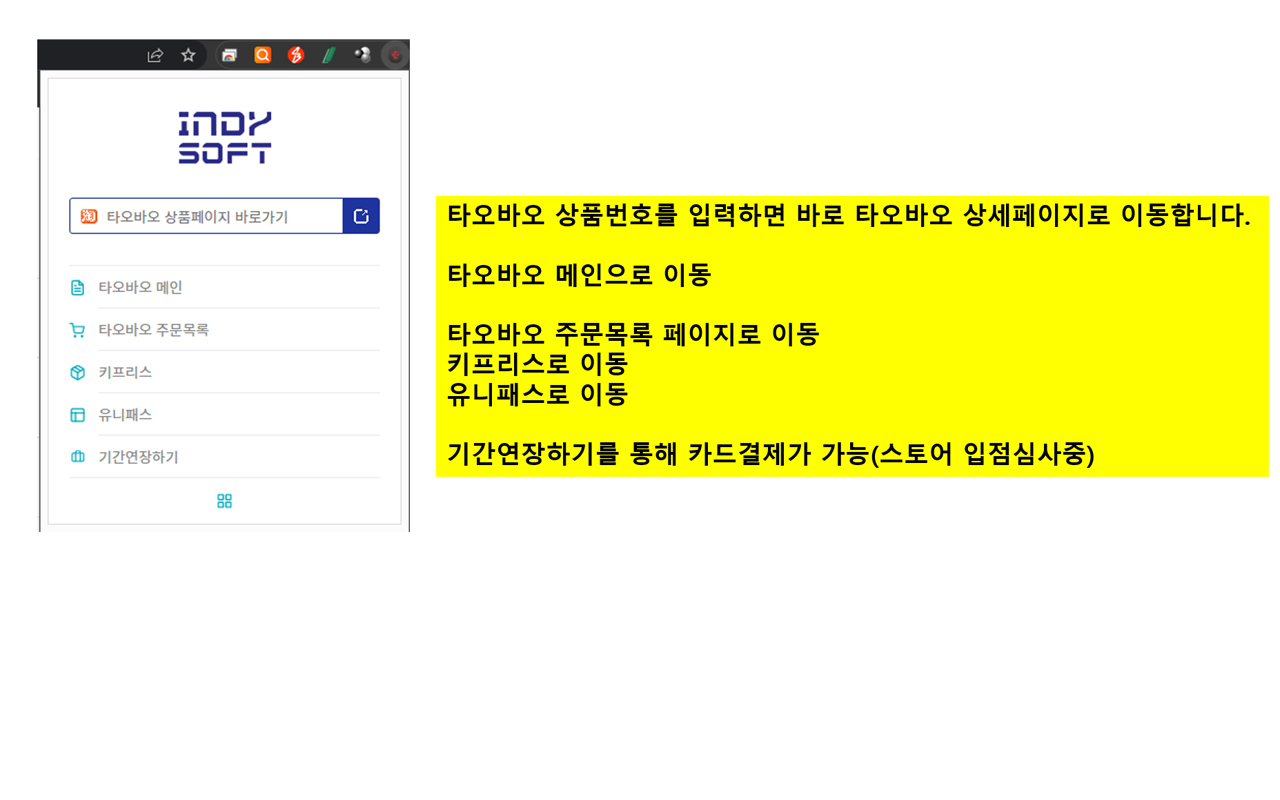
Task: Click the share icon in the browser toolbar
Action: click(x=155, y=55)
